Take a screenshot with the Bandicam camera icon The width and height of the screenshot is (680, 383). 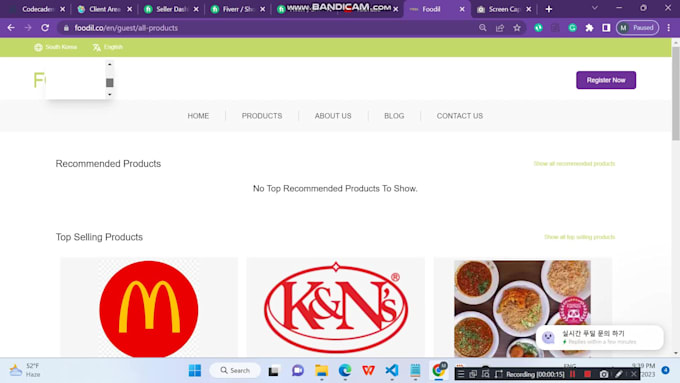pyautogui.click(x=604, y=374)
